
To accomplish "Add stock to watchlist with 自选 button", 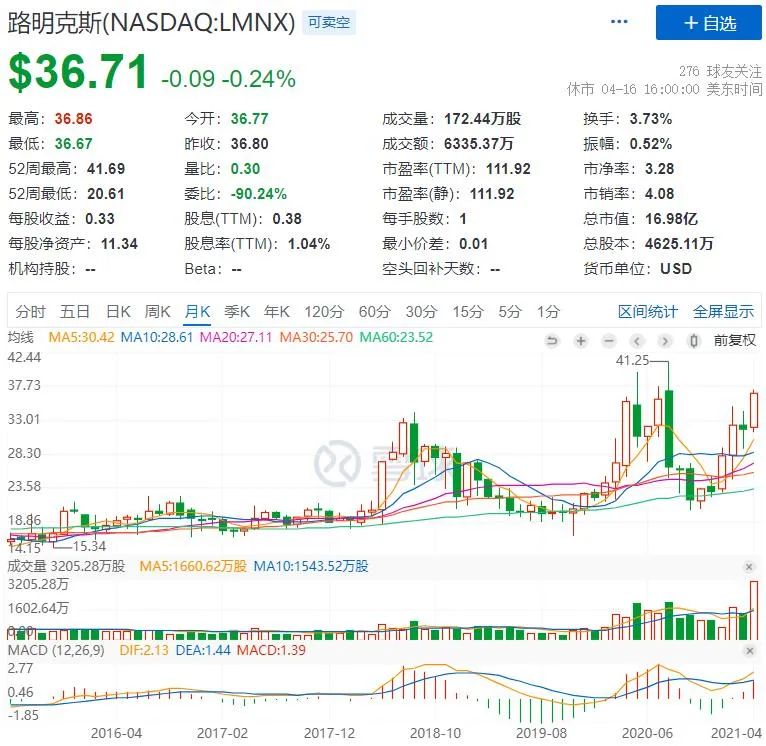I will tap(710, 23).
